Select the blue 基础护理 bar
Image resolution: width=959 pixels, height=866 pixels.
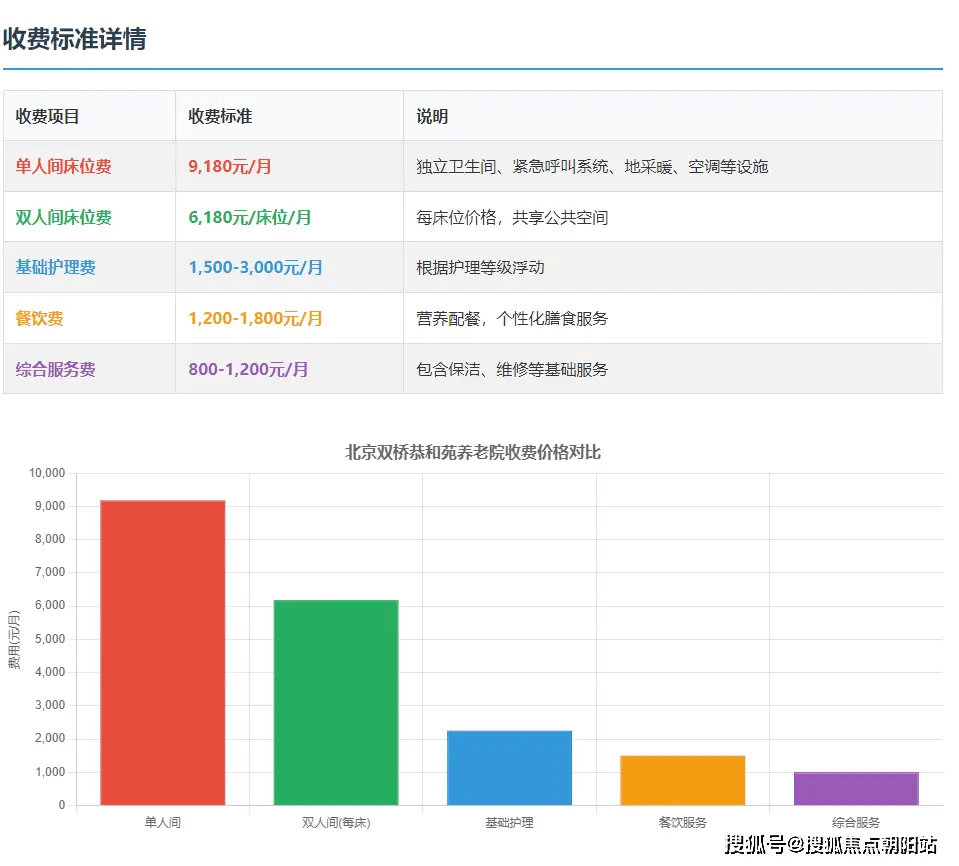tap(509, 767)
